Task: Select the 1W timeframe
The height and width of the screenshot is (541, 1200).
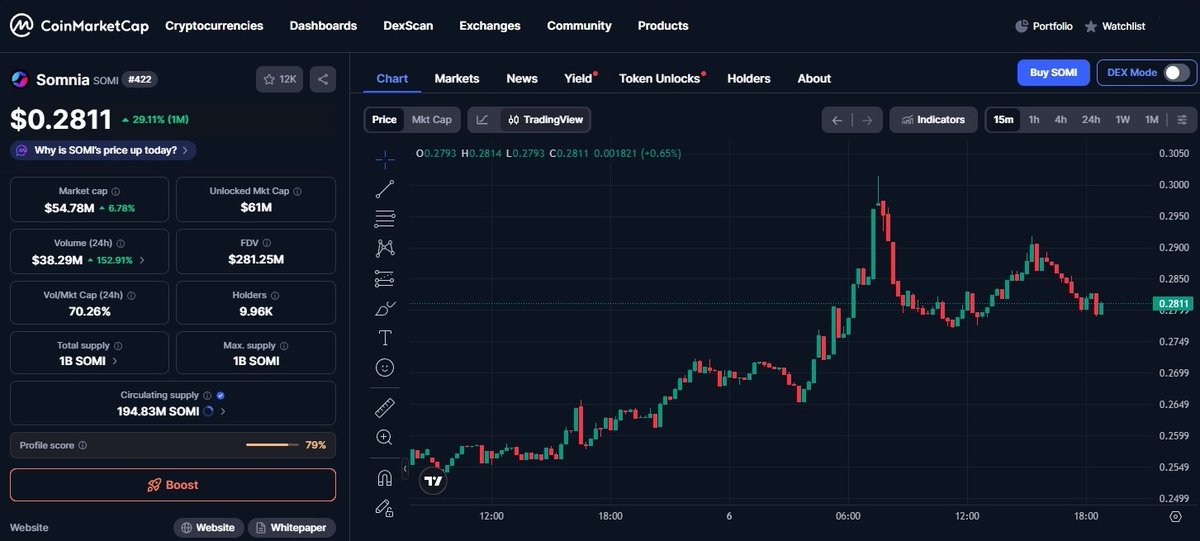Action: click(x=1123, y=120)
